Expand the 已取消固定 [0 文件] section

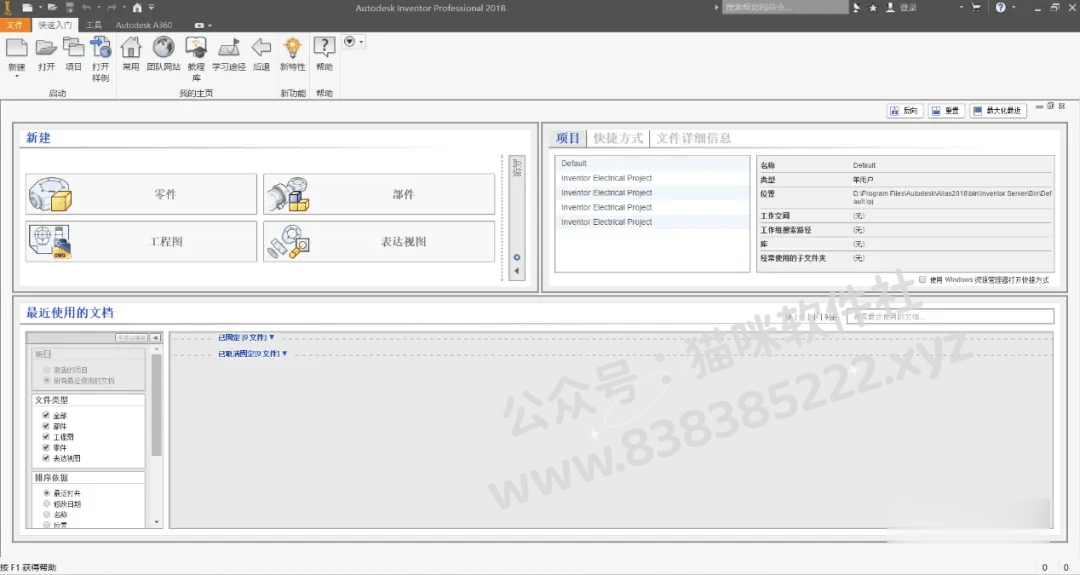[252, 353]
